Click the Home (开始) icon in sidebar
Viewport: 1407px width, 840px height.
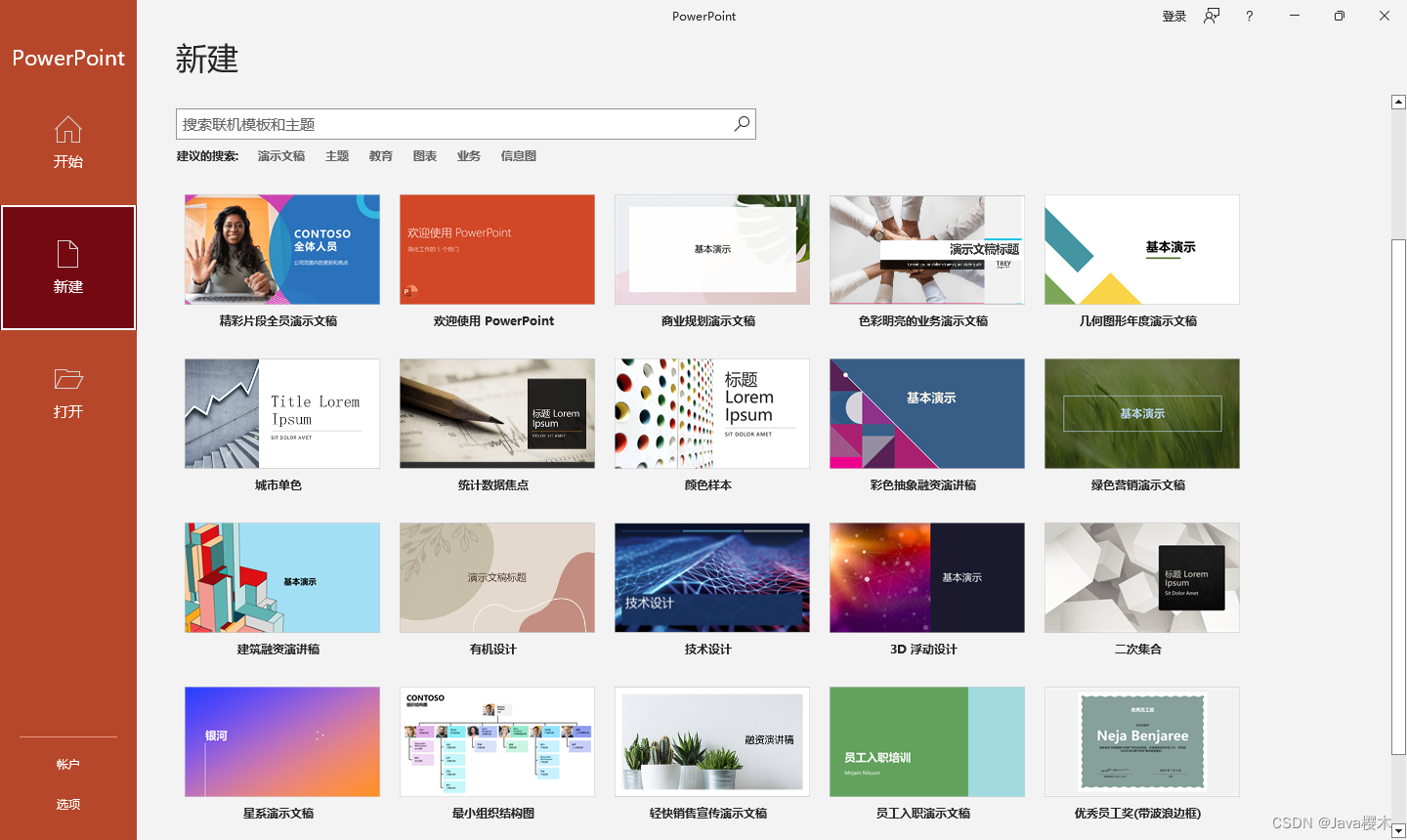pos(68,130)
